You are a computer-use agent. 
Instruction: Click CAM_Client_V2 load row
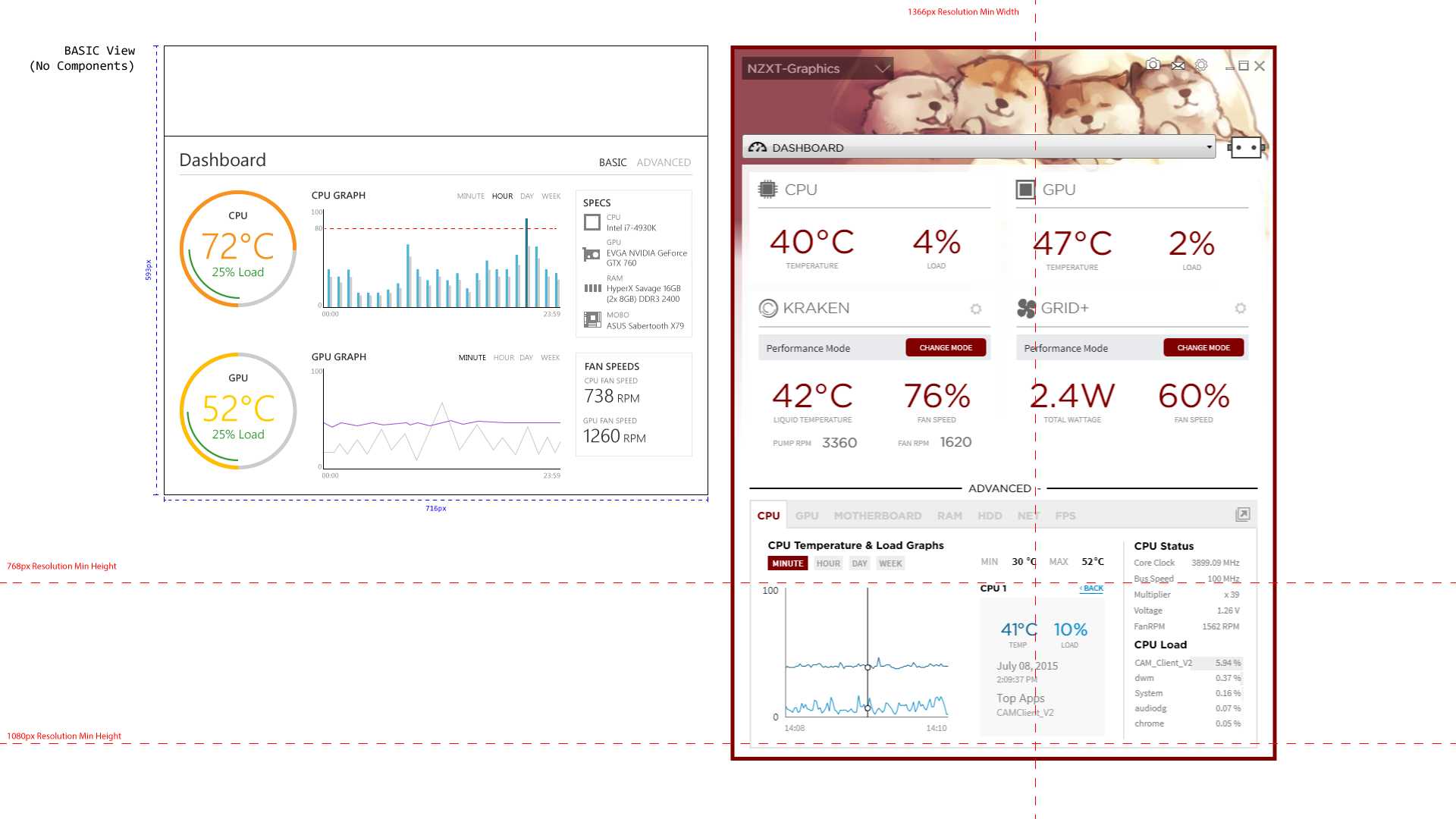(x=1188, y=663)
